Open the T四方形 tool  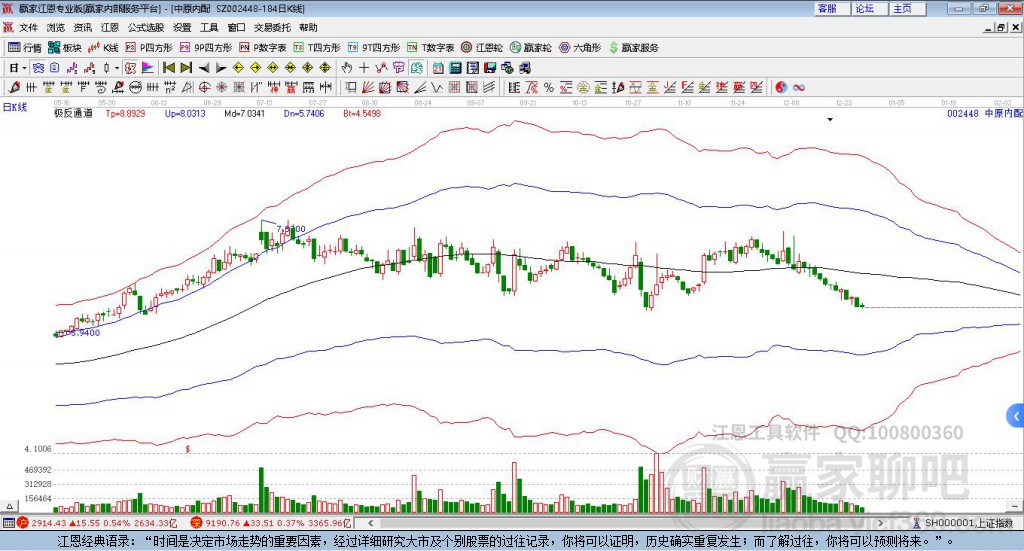coord(317,48)
